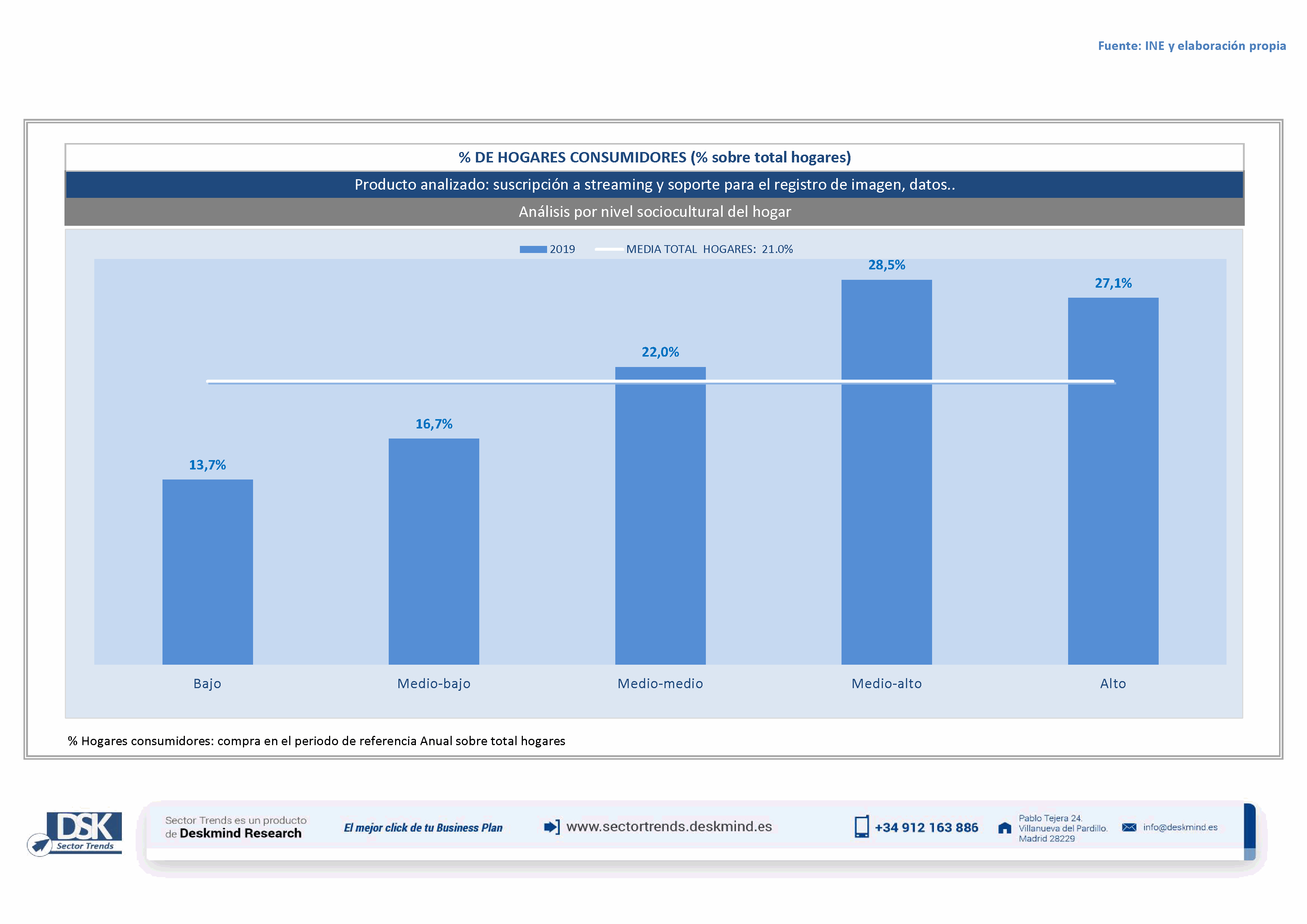This screenshot has width=1307, height=924.
Task: Click the info@deskmind.es email address
Action: click(1180, 827)
